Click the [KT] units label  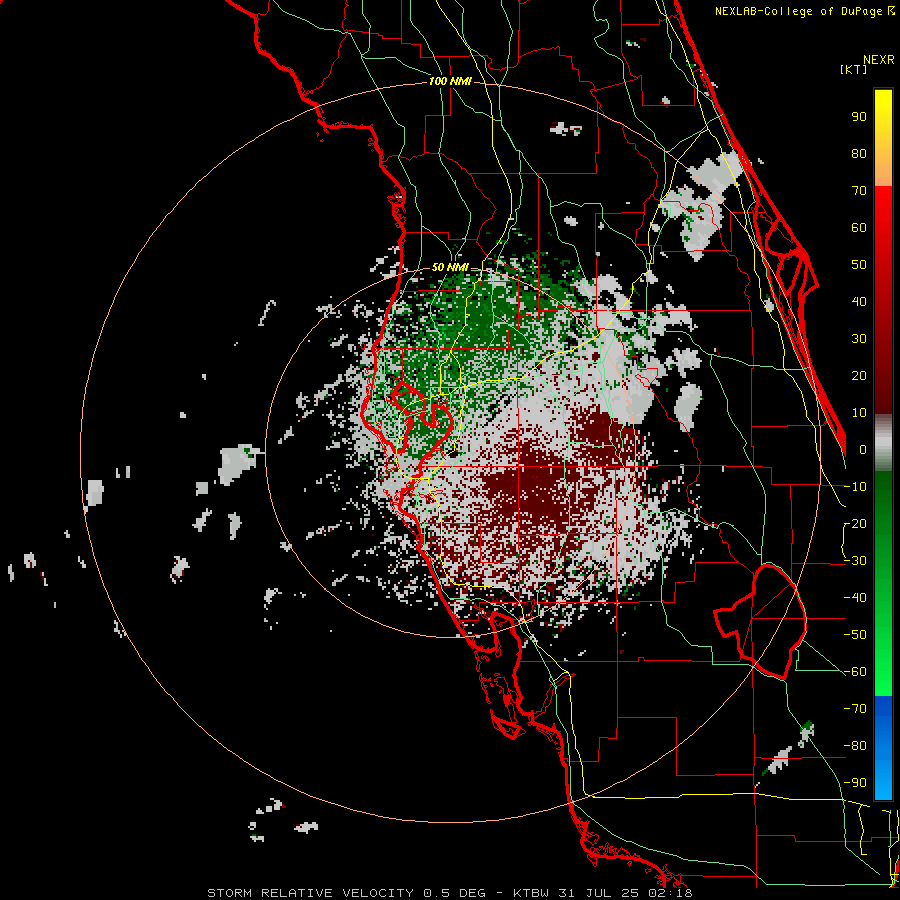[x=854, y=69]
